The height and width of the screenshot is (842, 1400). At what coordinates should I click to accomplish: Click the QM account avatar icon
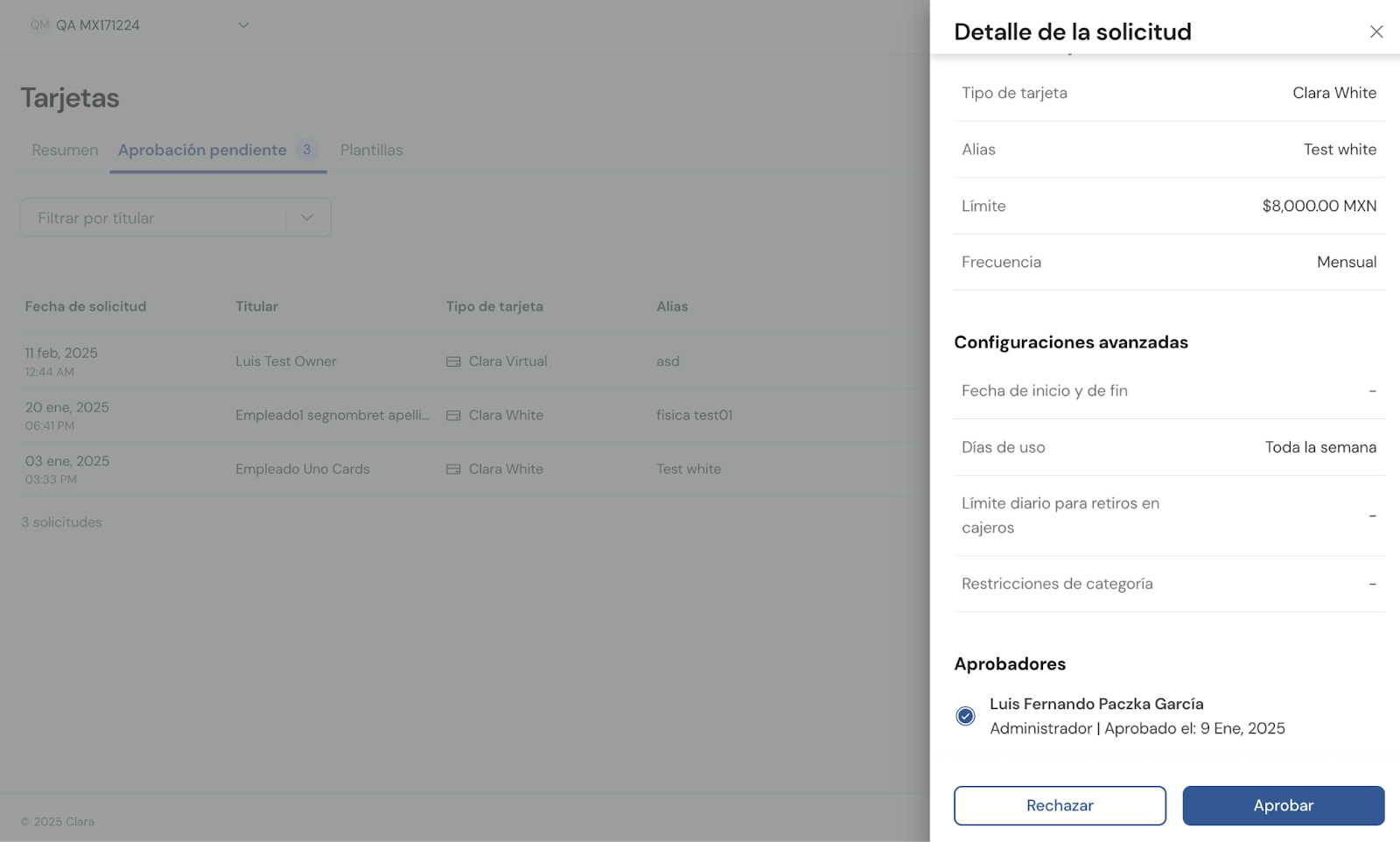(x=39, y=25)
